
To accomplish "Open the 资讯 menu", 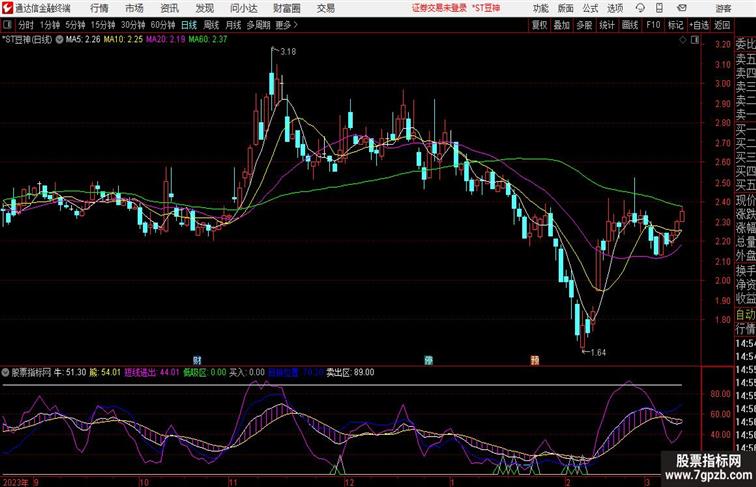I will click(x=169, y=8).
